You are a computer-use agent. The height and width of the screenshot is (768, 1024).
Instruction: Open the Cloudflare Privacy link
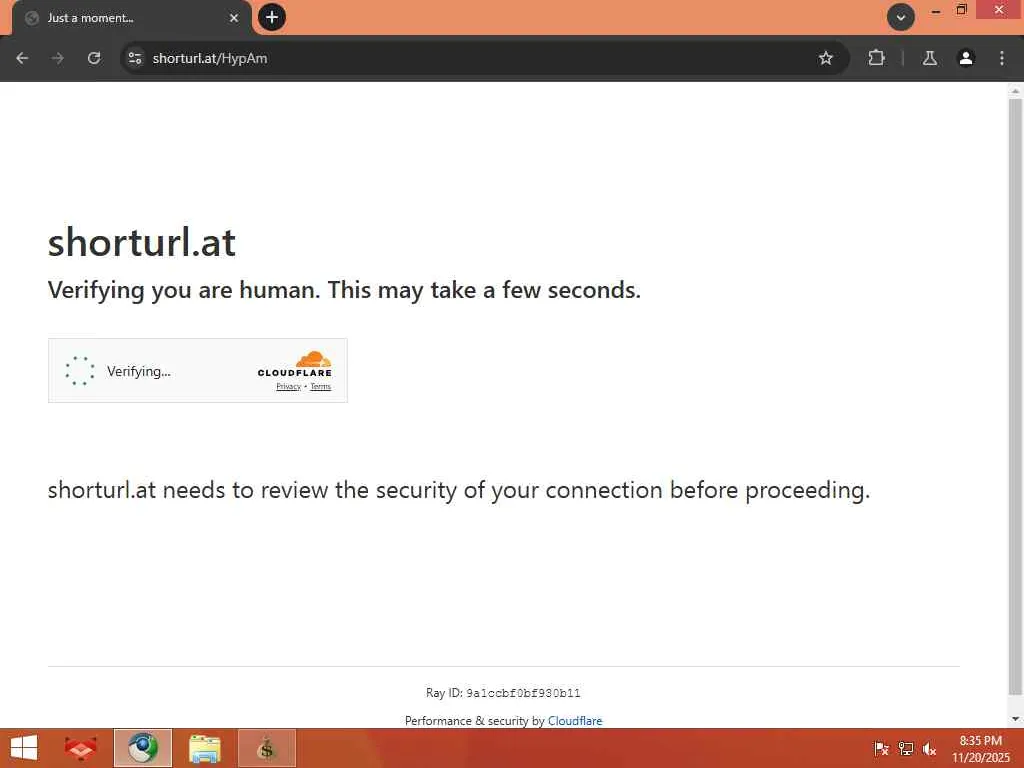point(288,387)
